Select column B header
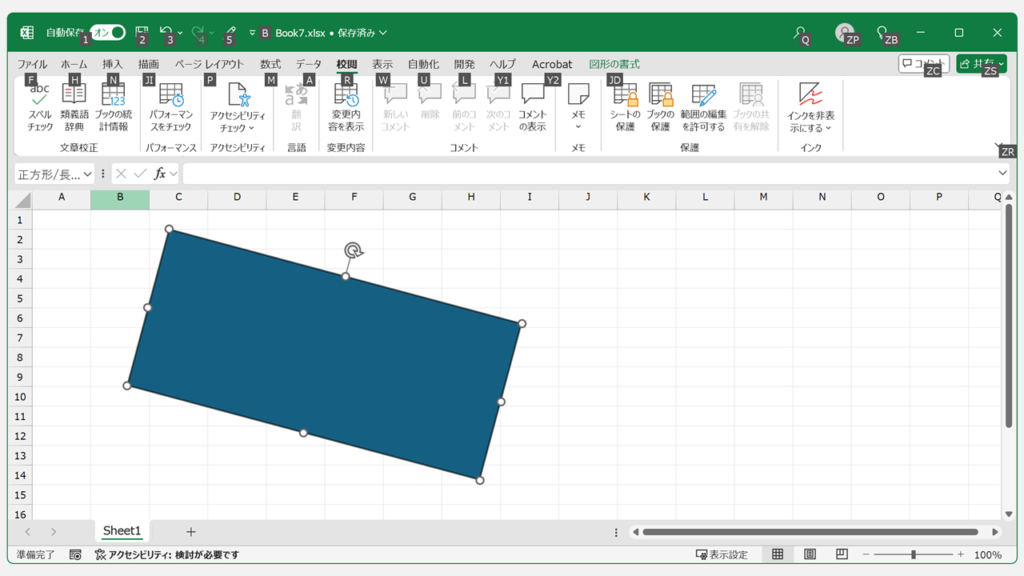 click(x=120, y=197)
